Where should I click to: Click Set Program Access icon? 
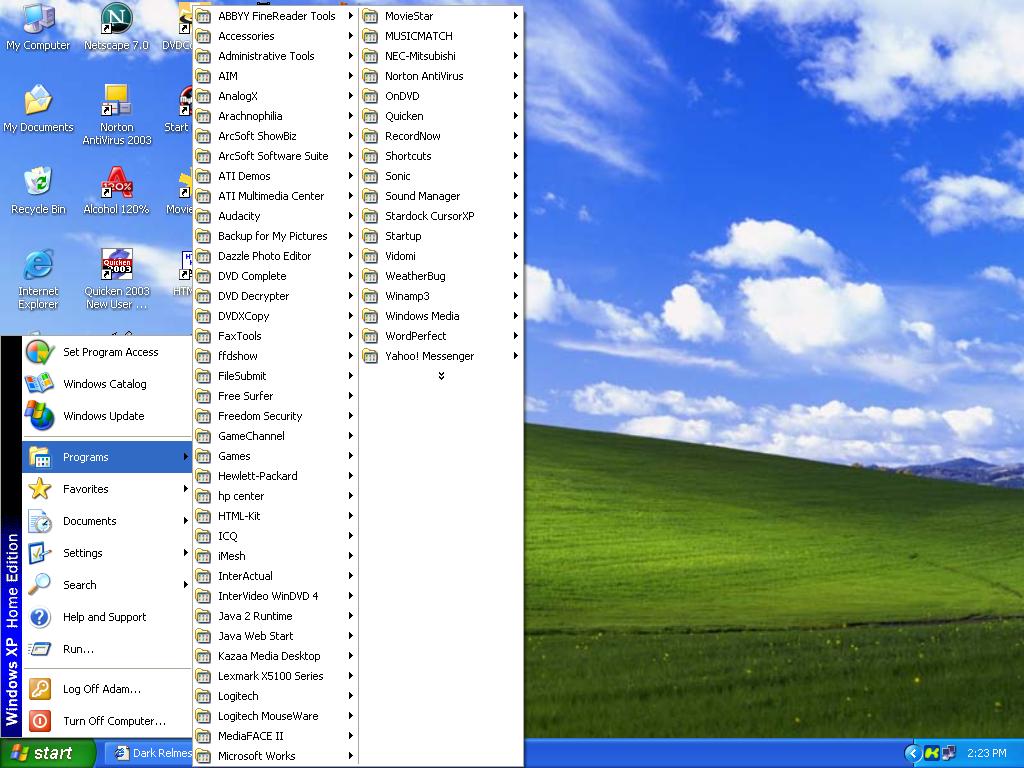click(x=40, y=352)
